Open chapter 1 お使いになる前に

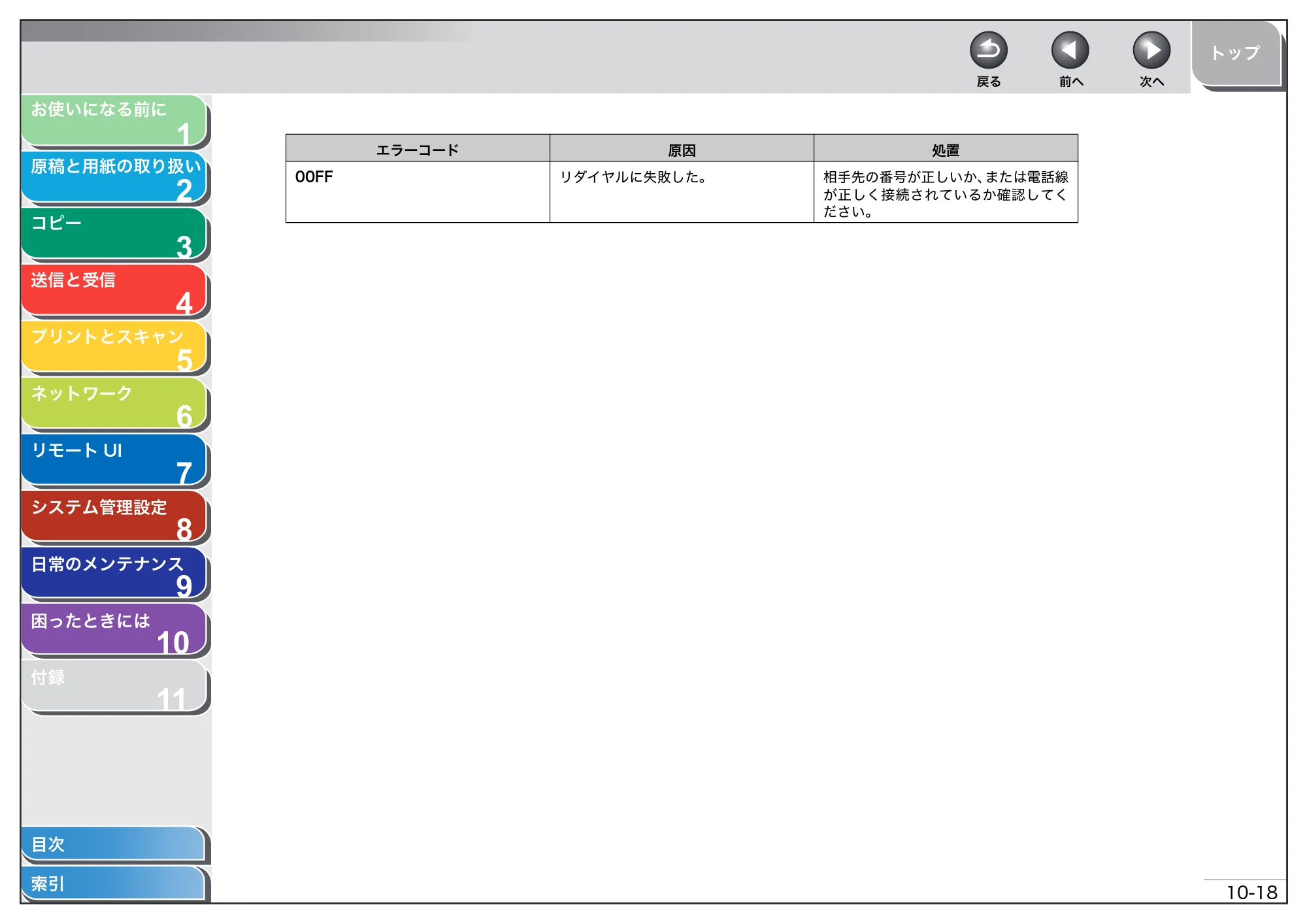click(114, 121)
